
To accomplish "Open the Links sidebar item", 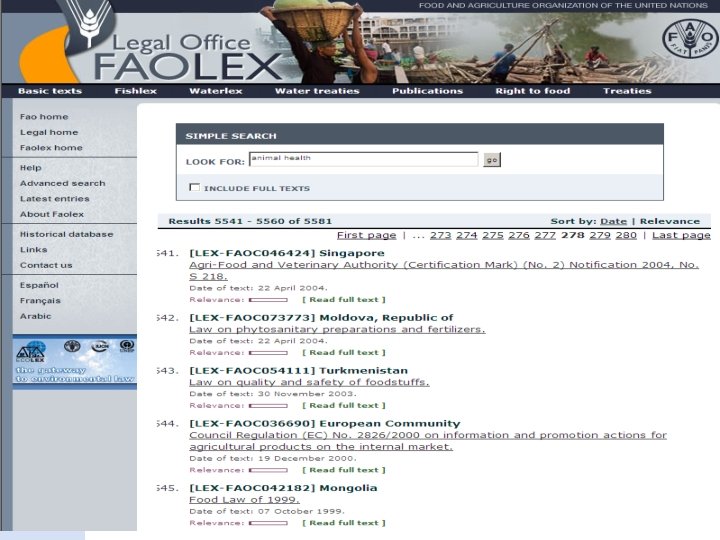I will [34, 250].
